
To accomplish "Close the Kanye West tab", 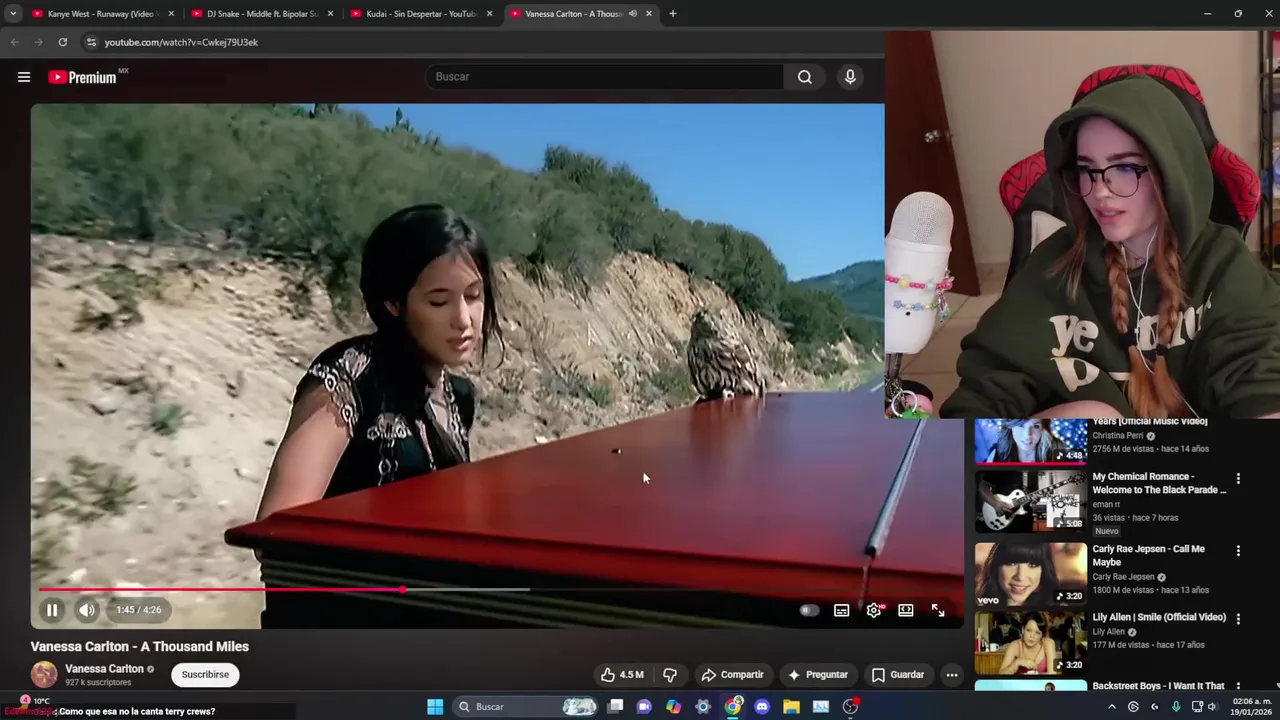I will click(x=171, y=14).
